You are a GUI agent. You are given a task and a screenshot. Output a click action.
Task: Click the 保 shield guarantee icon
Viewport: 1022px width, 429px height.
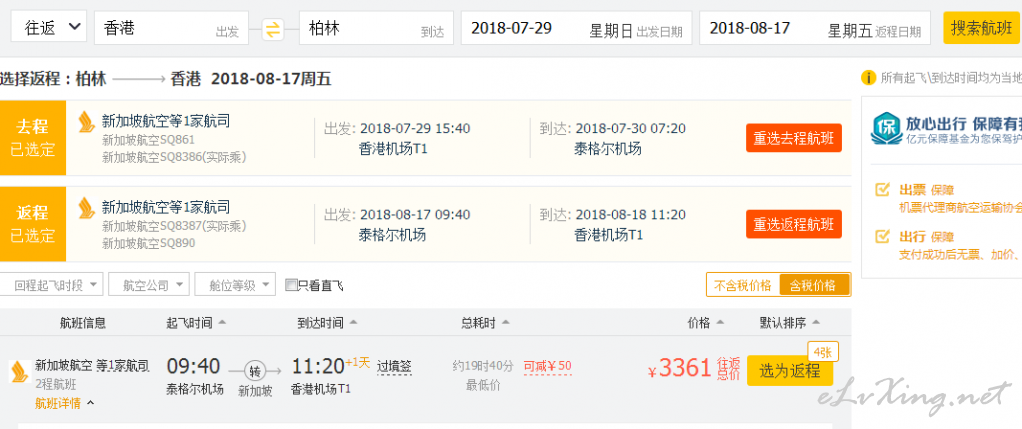886,128
